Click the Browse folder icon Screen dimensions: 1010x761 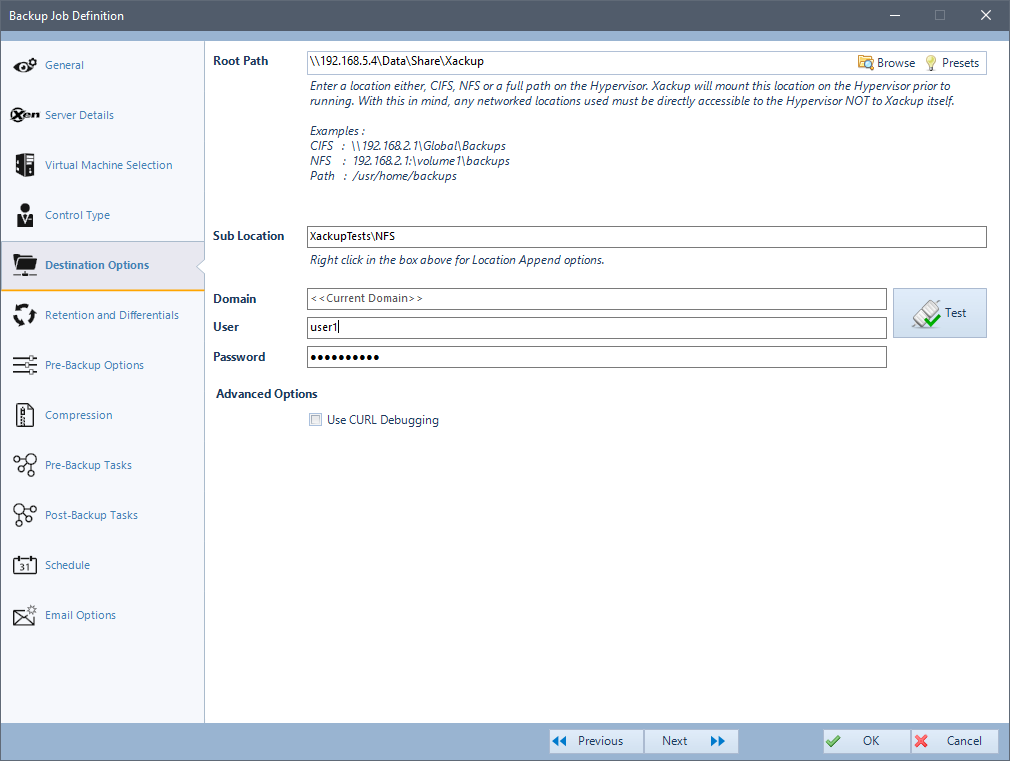[x=866, y=63]
